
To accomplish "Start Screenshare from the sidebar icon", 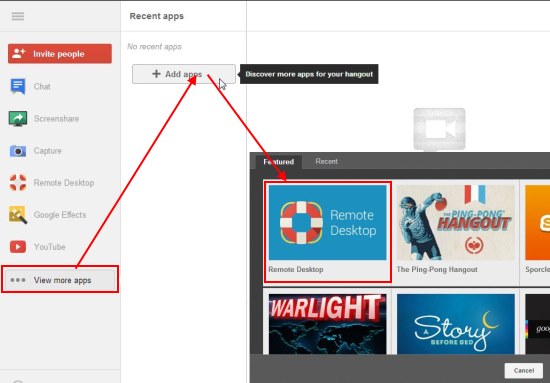I will (x=18, y=119).
